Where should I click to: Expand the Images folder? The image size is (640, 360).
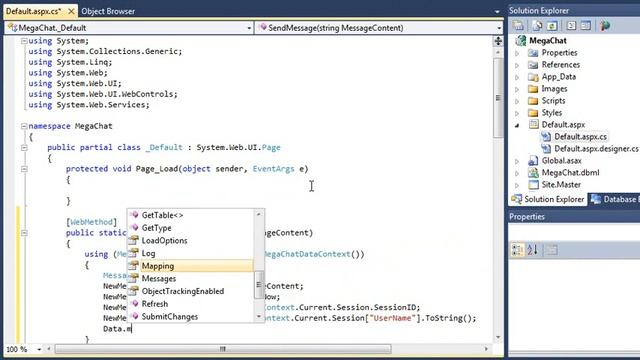click(x=517, y=89)
